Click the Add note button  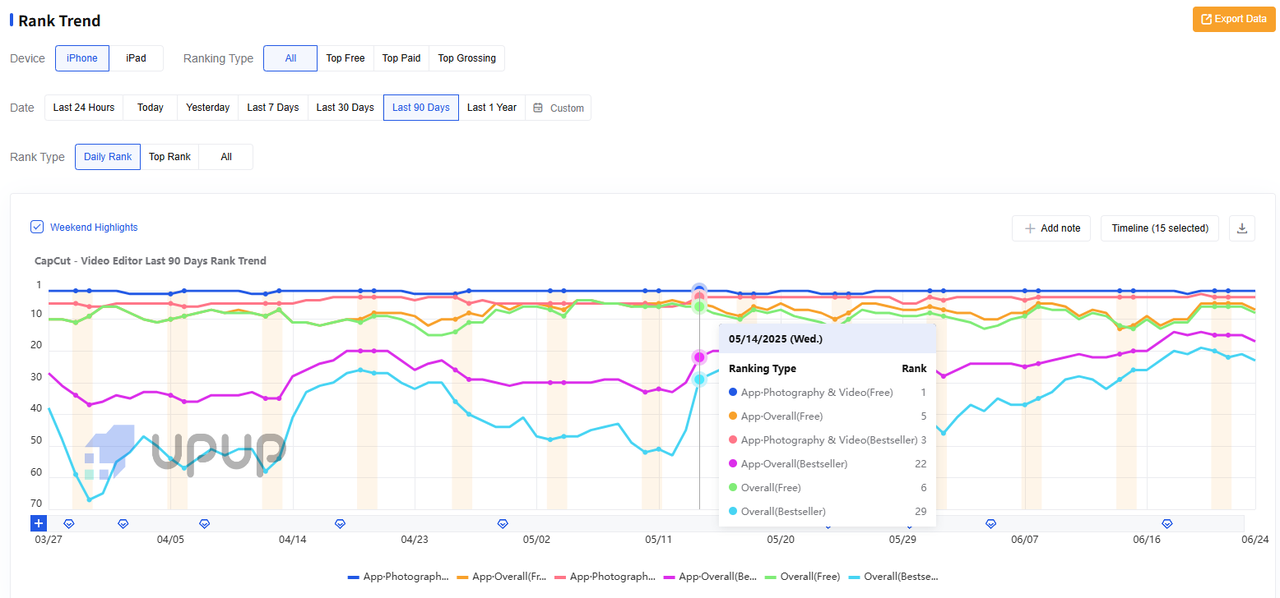(1051, 228)
